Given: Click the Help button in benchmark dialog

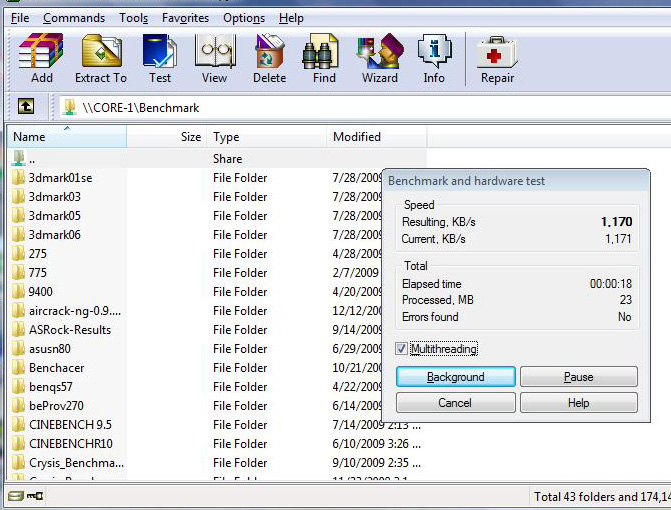Looking at the screenshot, I should point(579,403).
